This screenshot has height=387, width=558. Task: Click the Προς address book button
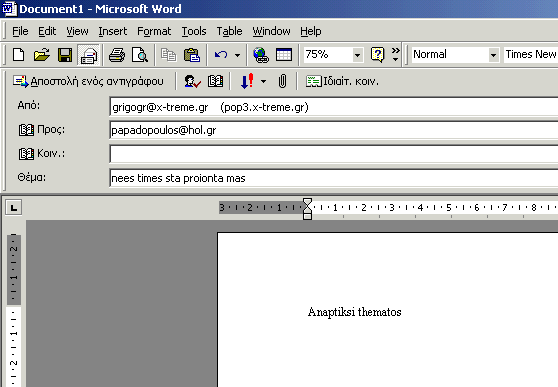coord(42,130)
